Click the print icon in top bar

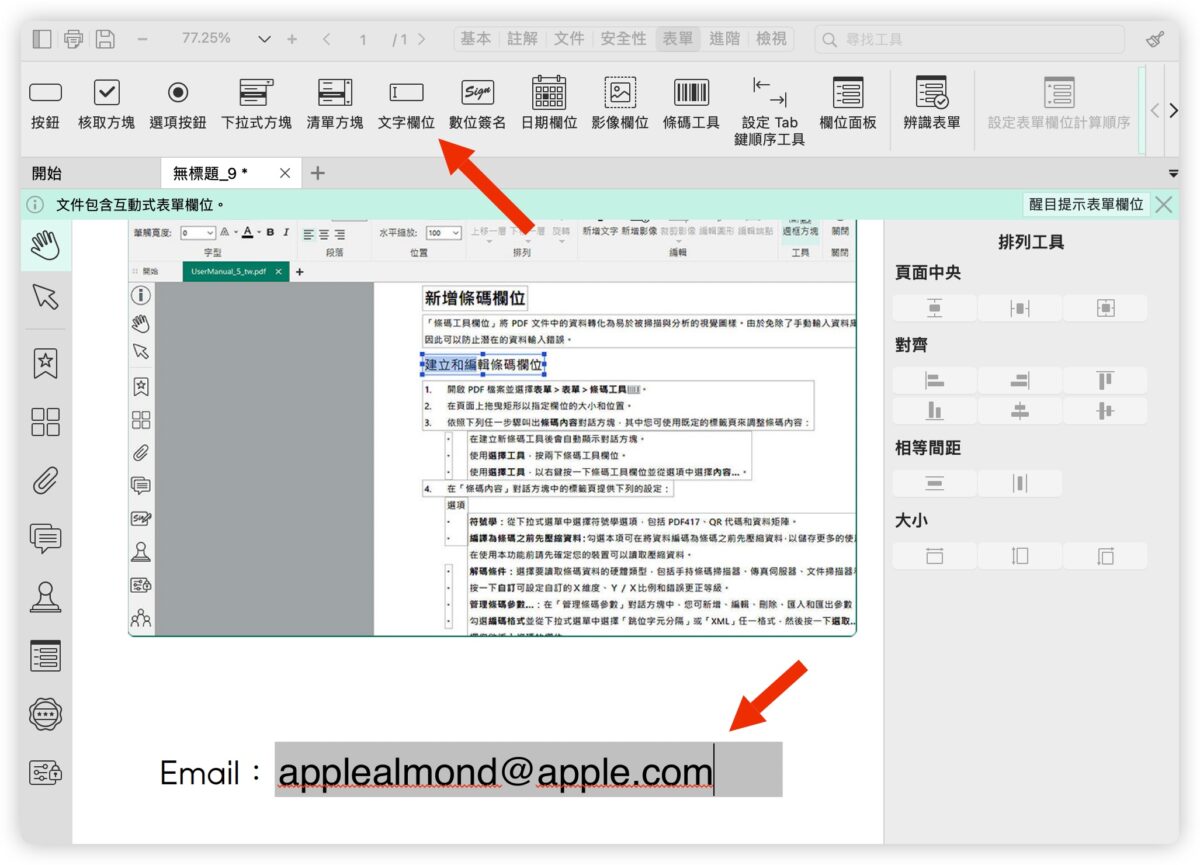(x=73, y=39)
